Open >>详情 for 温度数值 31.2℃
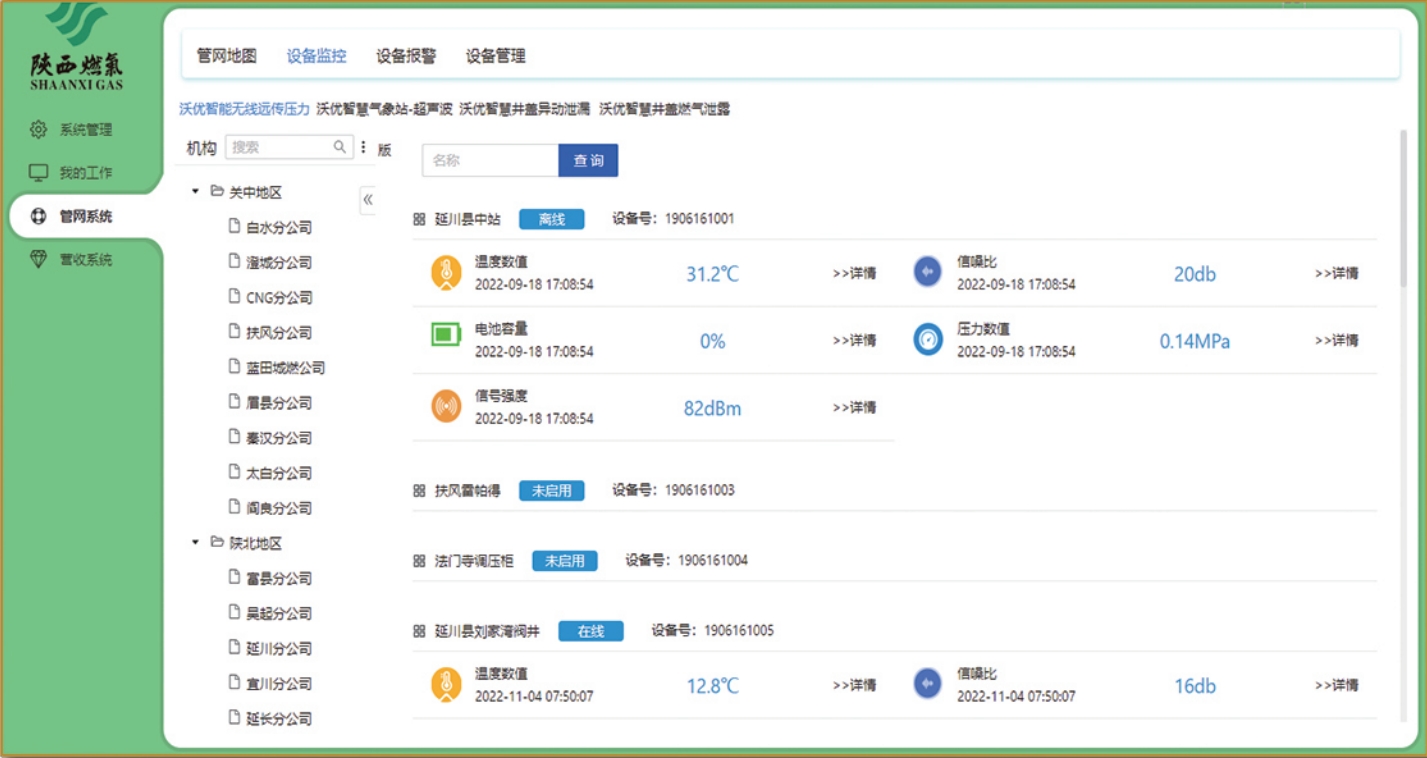This screenshot has width=1427, height=758. pyautogui.click(x=855, y=273)
